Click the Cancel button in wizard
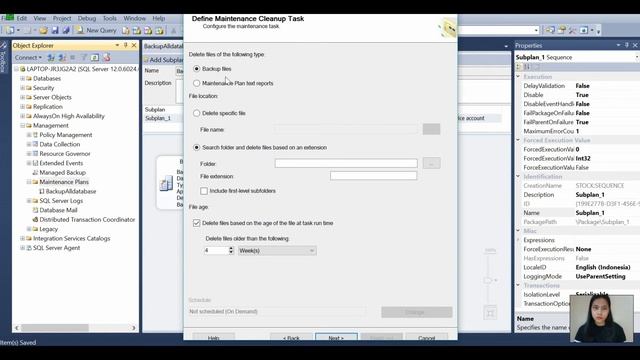The height and width of the screenshot is (360, 640). pyautogui.click(x=427, y=338)
